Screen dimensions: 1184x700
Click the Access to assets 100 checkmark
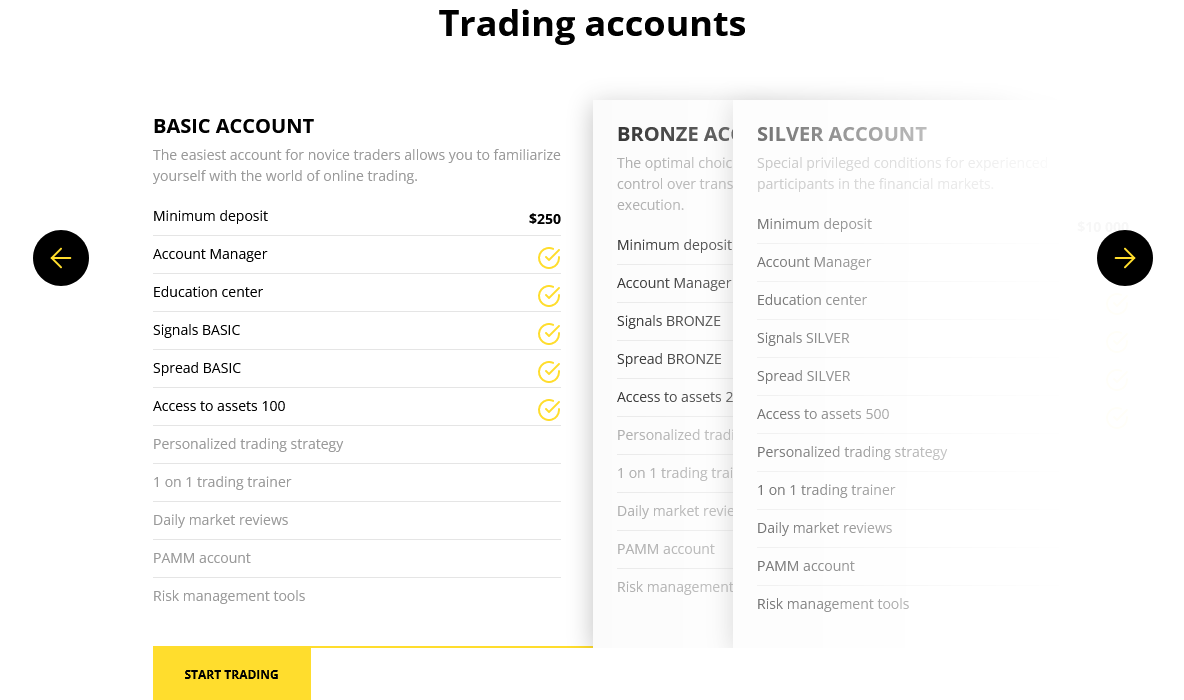[x=549, y=409]
